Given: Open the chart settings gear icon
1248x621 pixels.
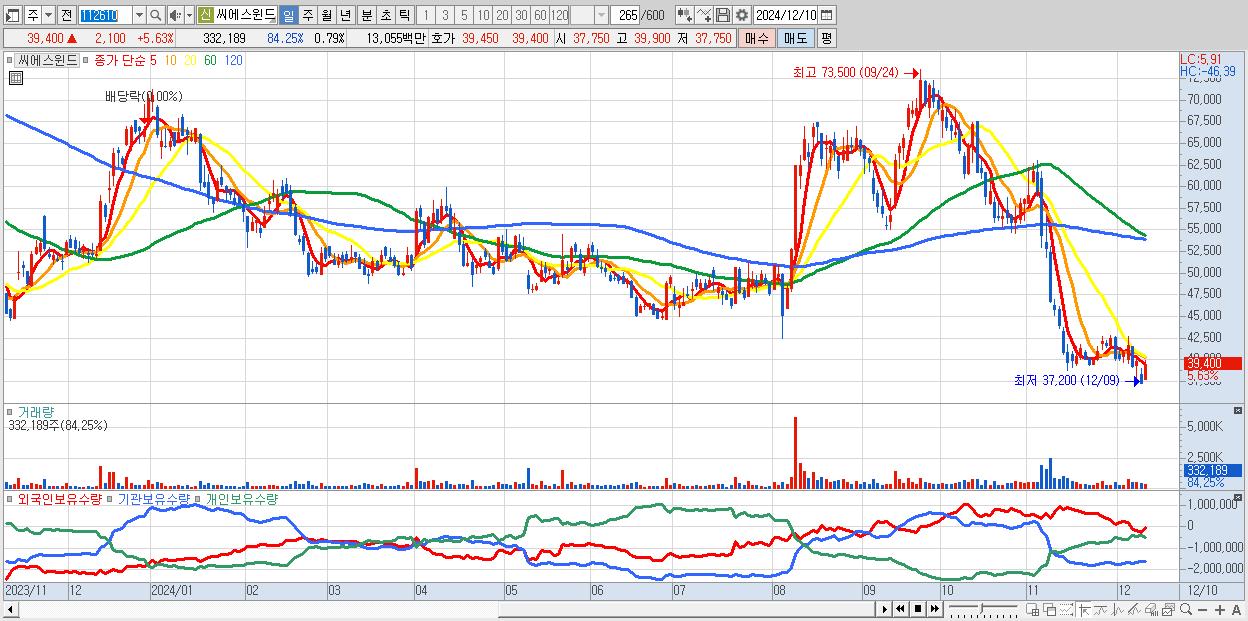Looking at the screenshot, I should 741,15.
